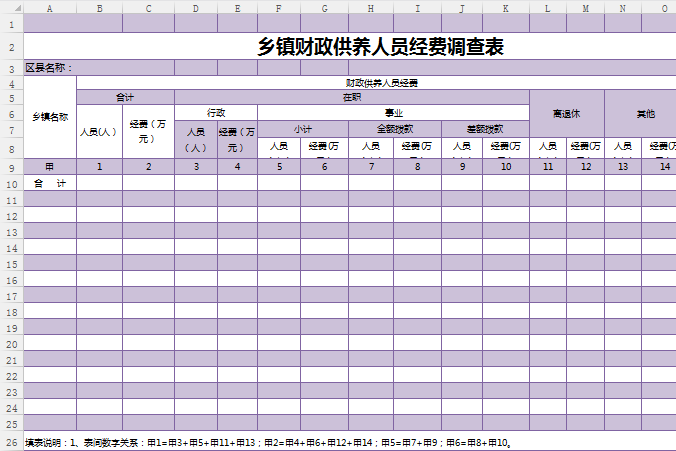Viewport: 676px width, 451px height.
Task: Click the 在职 header cell
Action: pyautogui.click(x=352, y=97)
